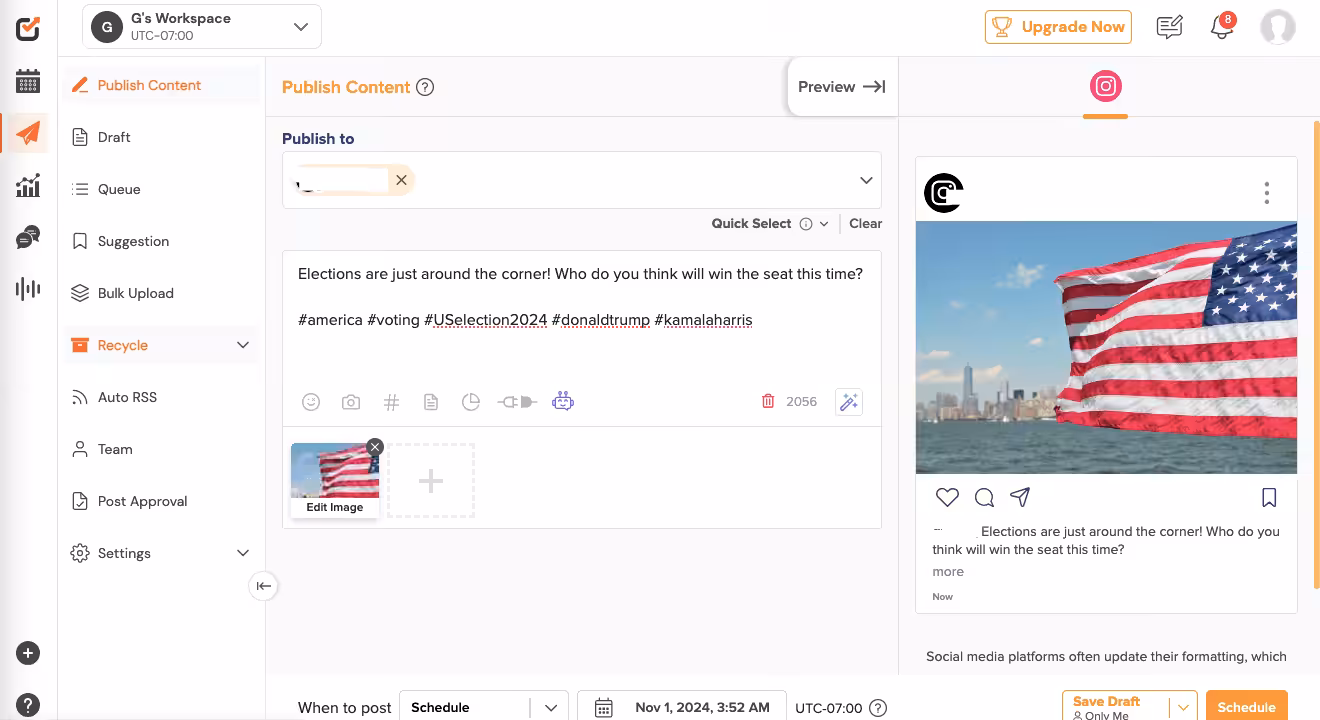1320x720 pixels.
Task: Click the magic wand AI icon
Action: (849, 402)
